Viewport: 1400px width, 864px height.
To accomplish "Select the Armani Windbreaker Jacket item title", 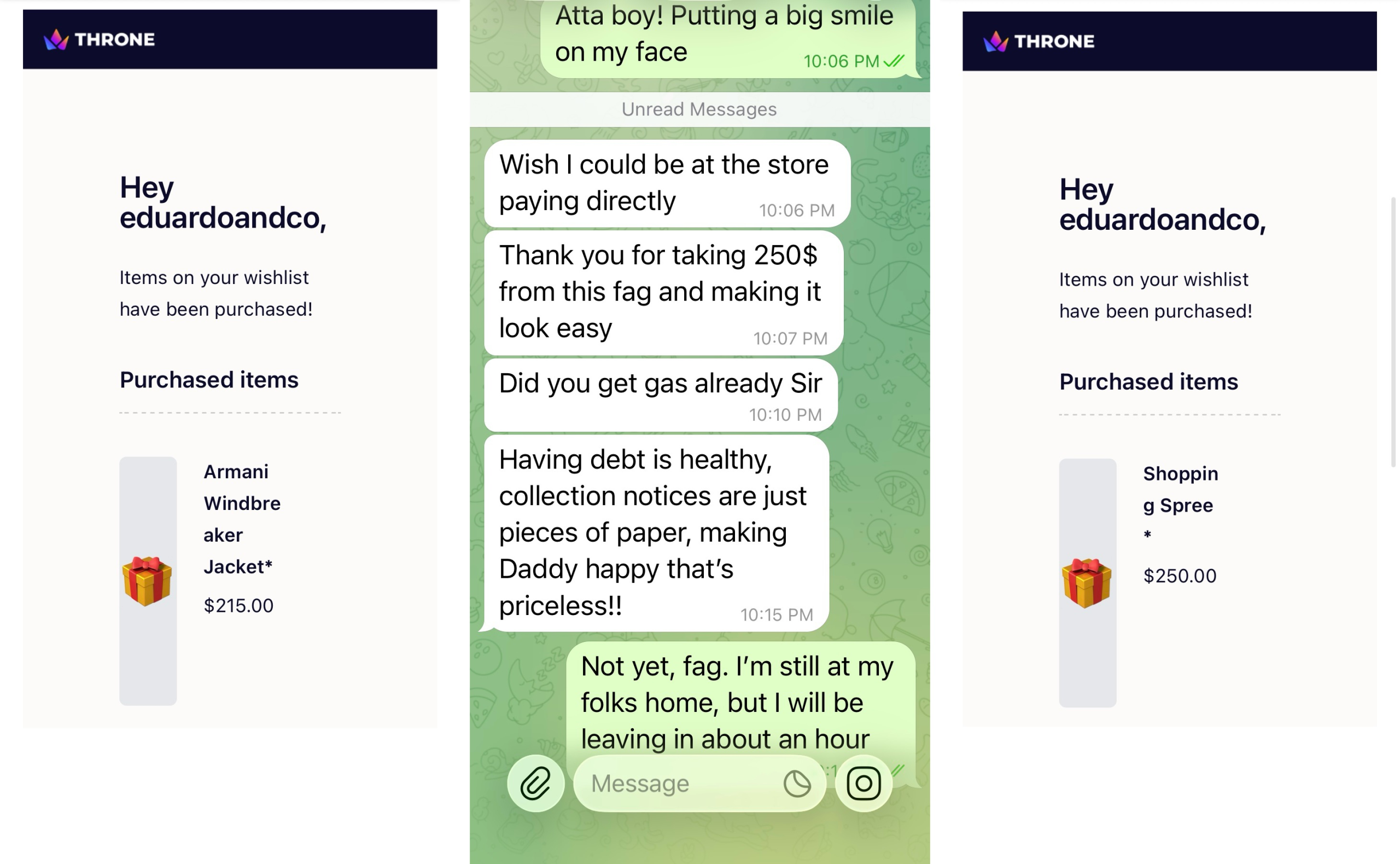I will click(242, 519).
